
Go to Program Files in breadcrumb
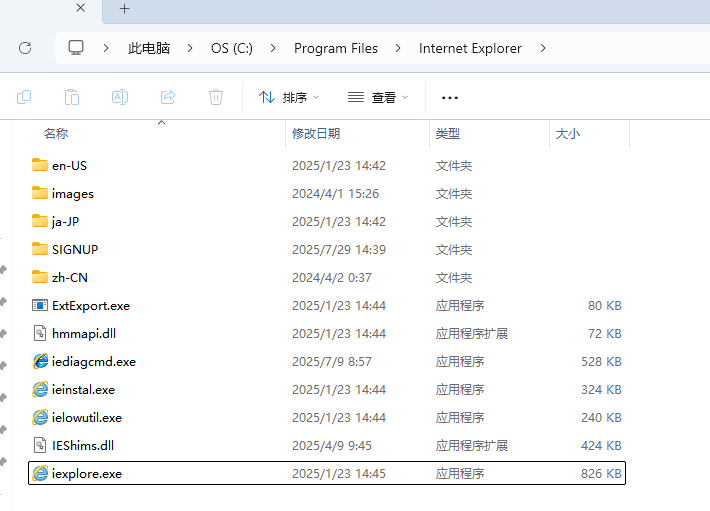tap(336, 48)
